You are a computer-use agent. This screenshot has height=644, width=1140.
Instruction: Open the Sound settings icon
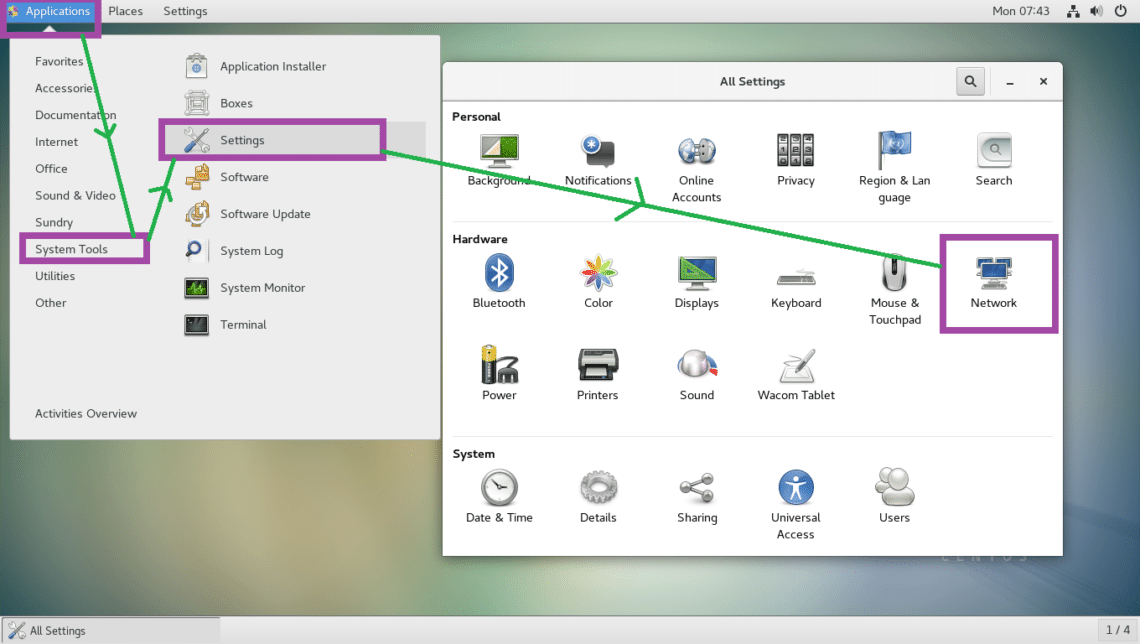696,373
